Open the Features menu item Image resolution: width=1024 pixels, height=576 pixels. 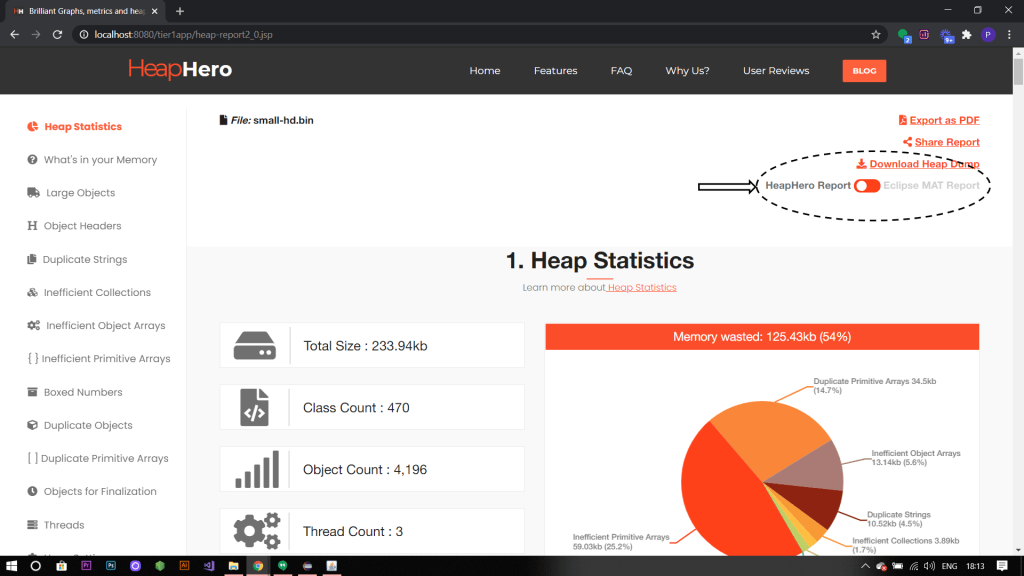[555, 71]
